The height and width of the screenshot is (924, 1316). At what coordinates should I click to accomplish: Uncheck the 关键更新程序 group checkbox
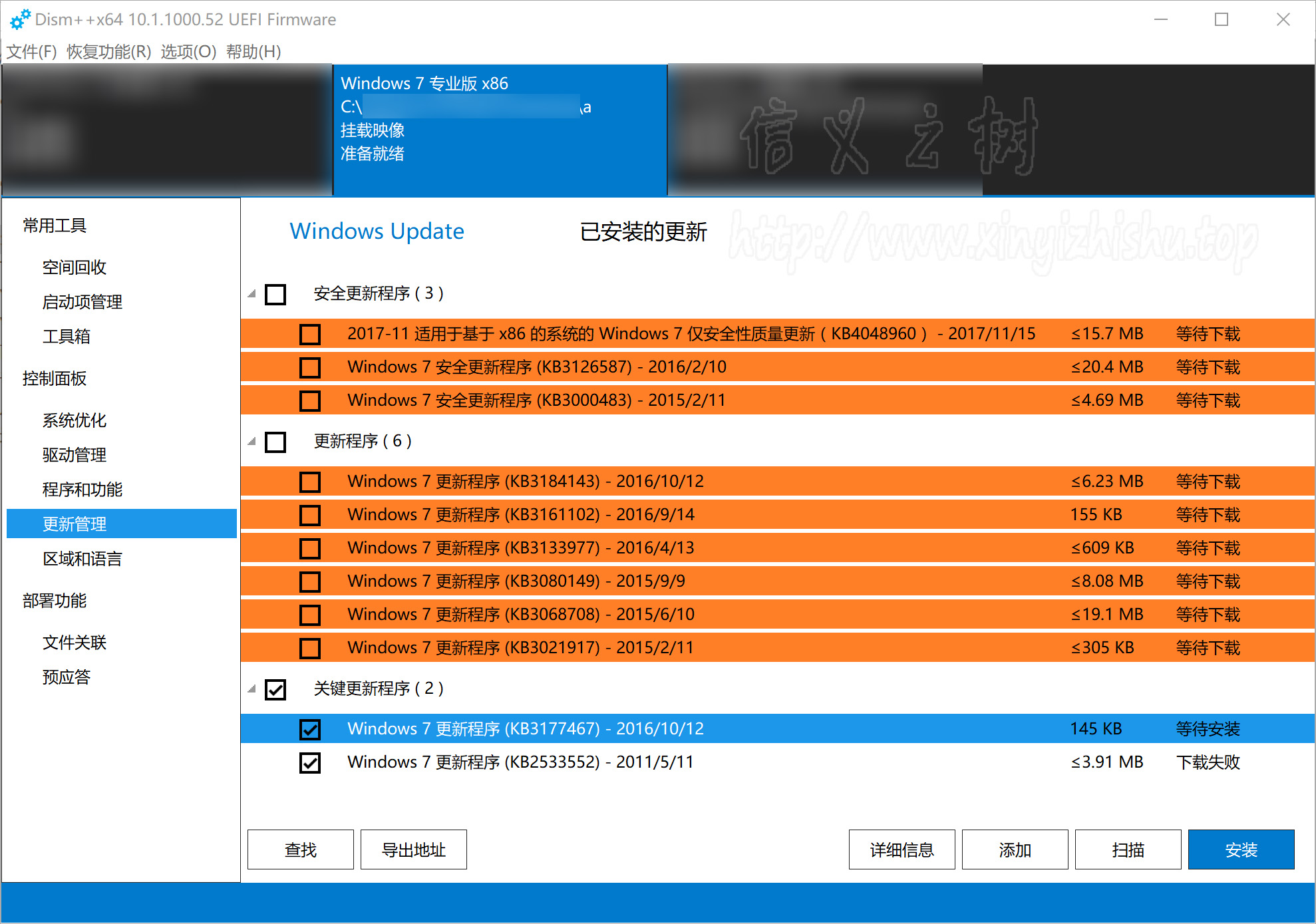[275, 689]
